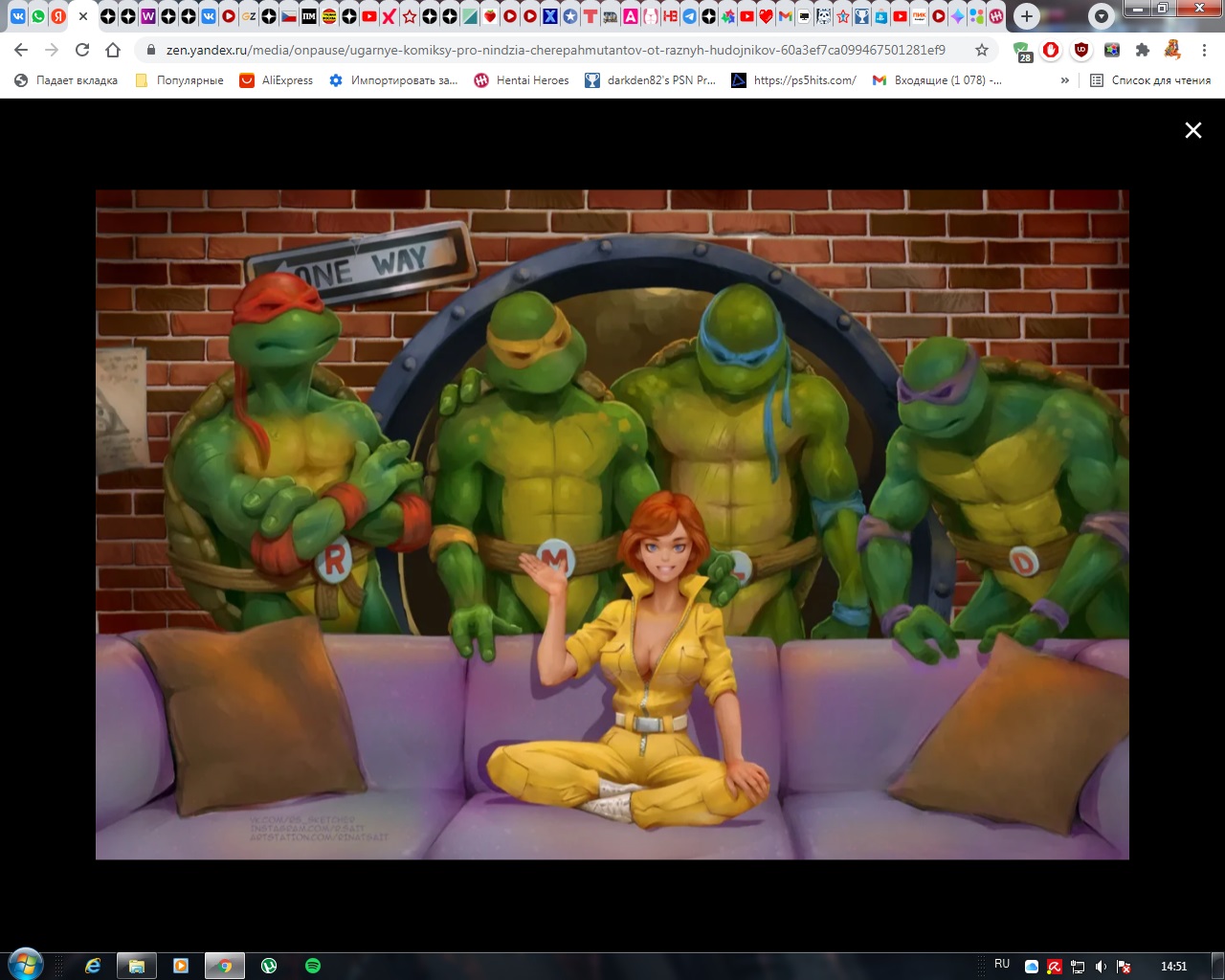Open the colorful cube extension
The height and width of the screenshot is (980, 1225).
(1112, 50)
